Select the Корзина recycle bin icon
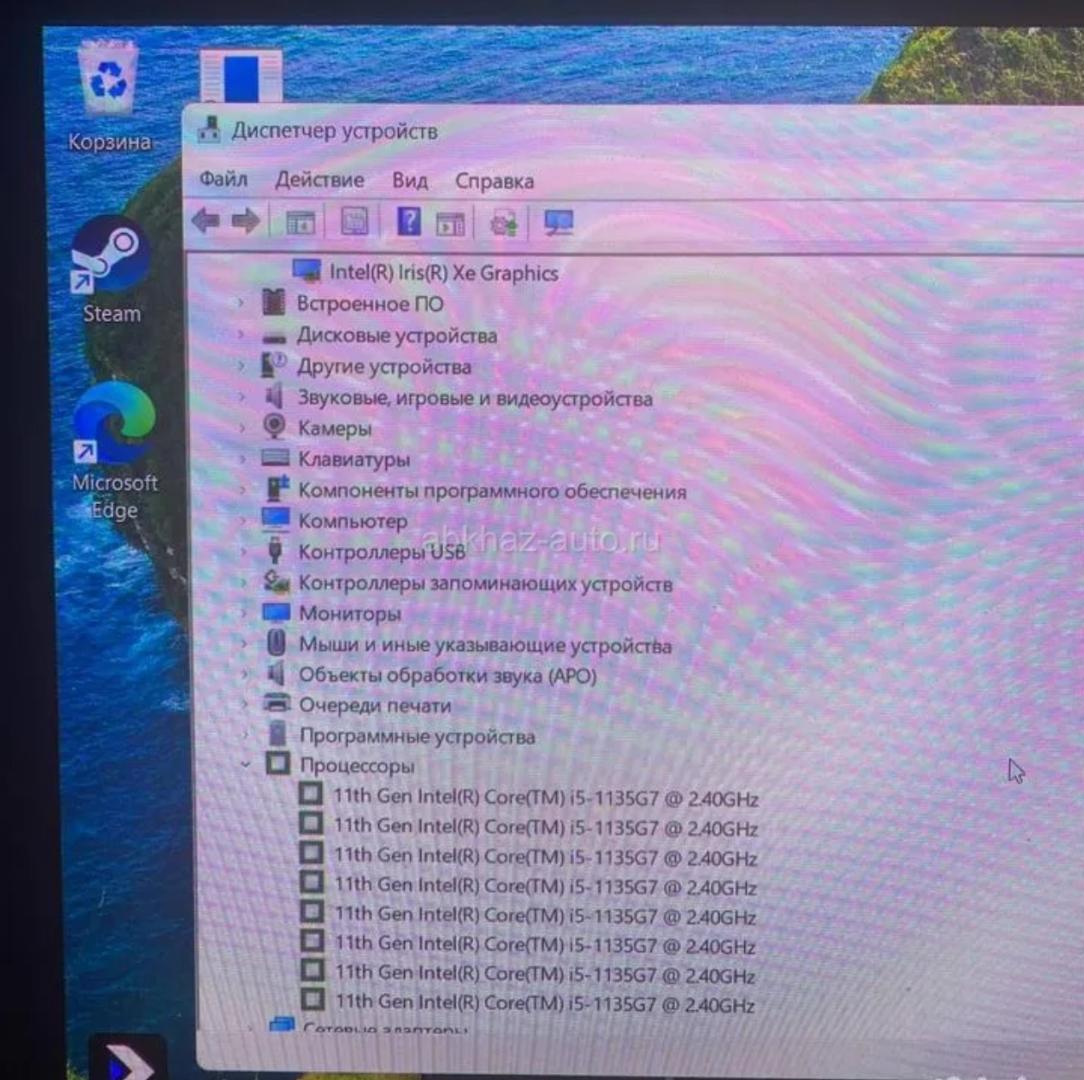The image size is (1084, 1080). click(x=109, y=82)
